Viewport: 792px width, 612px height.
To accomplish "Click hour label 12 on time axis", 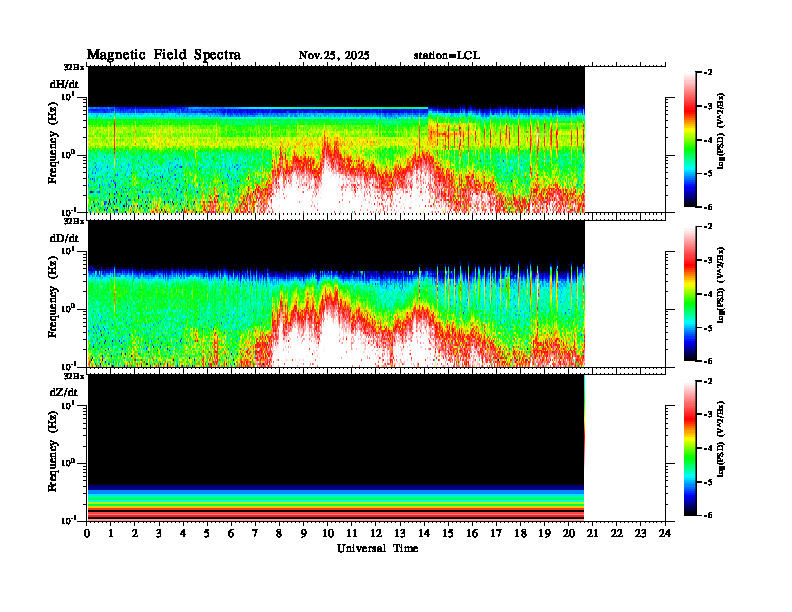I will coord(376,533).
